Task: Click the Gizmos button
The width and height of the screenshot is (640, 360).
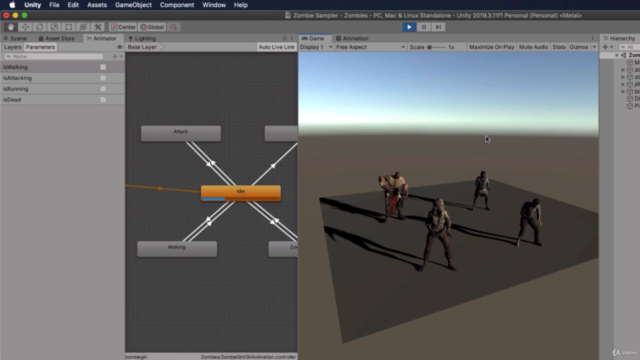Action: (578, 47)
